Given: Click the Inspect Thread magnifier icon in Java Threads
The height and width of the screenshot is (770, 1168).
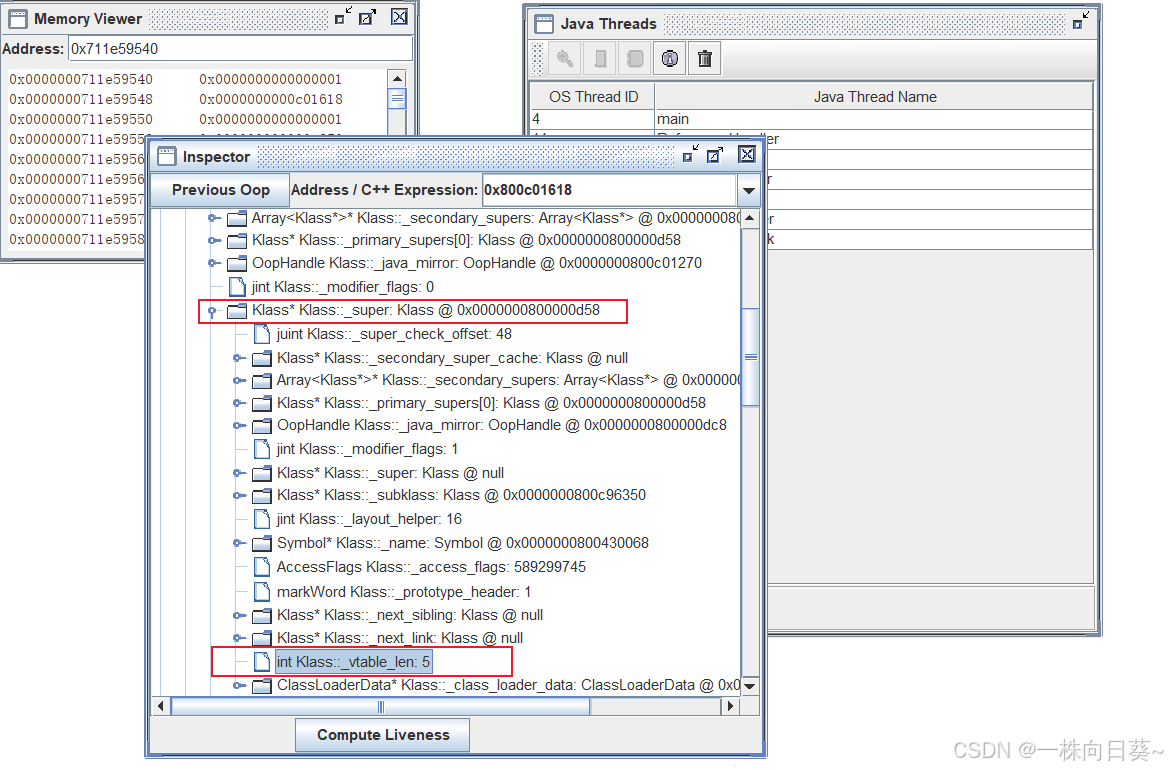Looking at the screenshot, I should 565,58.
